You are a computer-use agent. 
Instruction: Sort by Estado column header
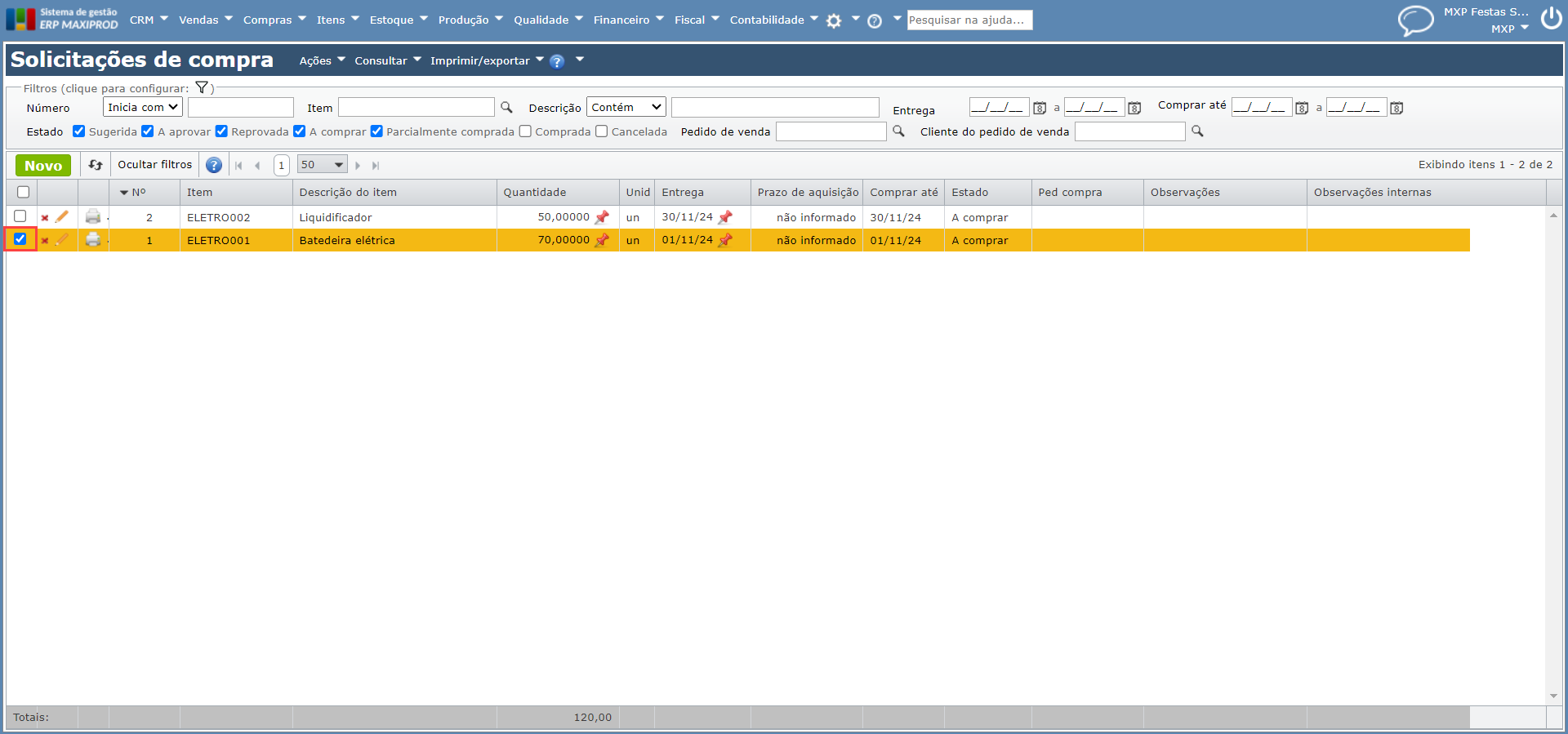pos(969,192)
